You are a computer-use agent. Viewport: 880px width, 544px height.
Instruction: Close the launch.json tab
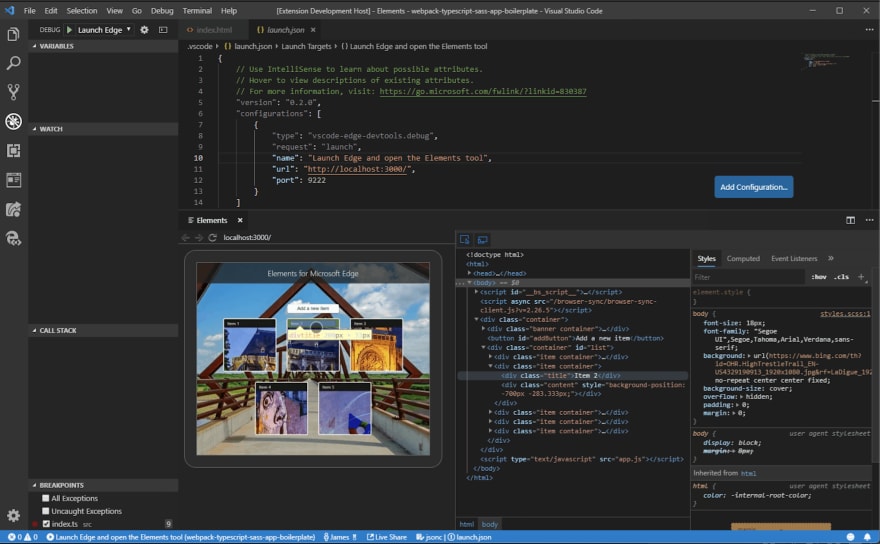[313, 30]
